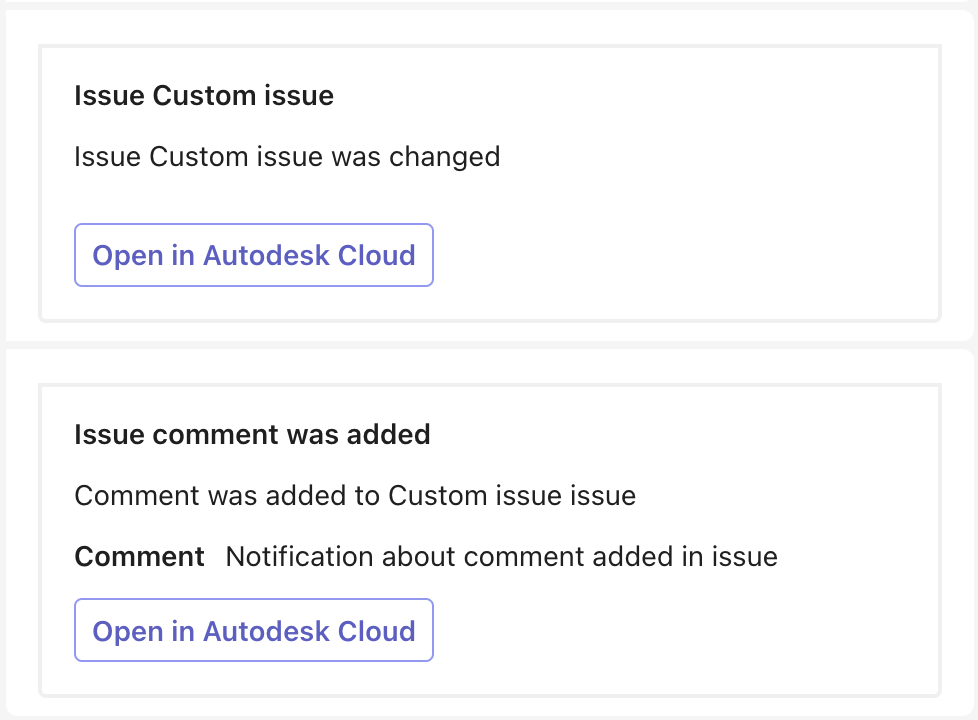Open the changed Custom issue in Autodesk Cloud

click(253, 255)
